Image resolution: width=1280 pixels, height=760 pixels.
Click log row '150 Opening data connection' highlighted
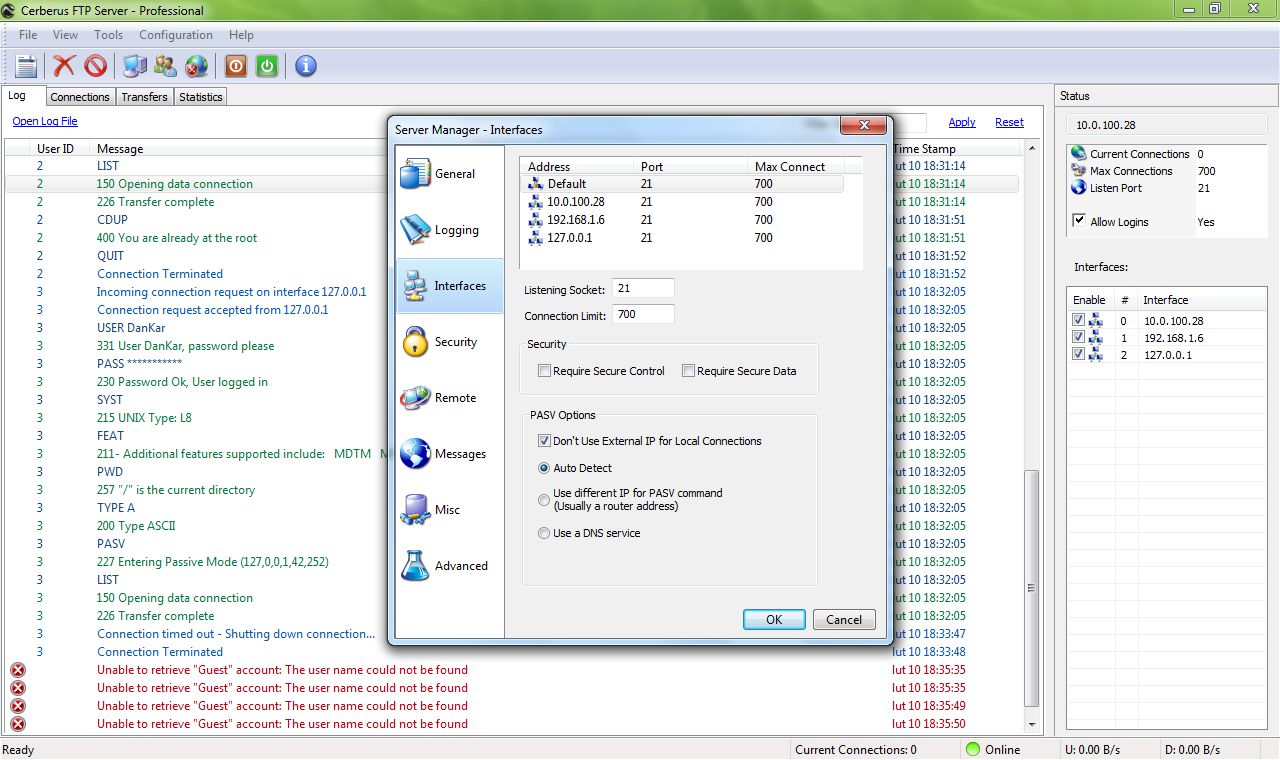coord(512,184)
